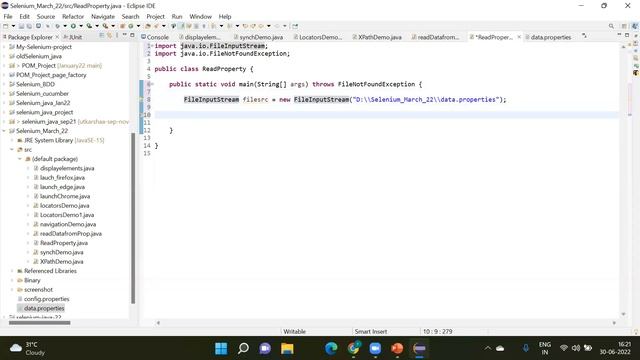Viewport: 640px width, 360px height.
Task: Collapse the (default package) node
Action: (x=20, y=159)
